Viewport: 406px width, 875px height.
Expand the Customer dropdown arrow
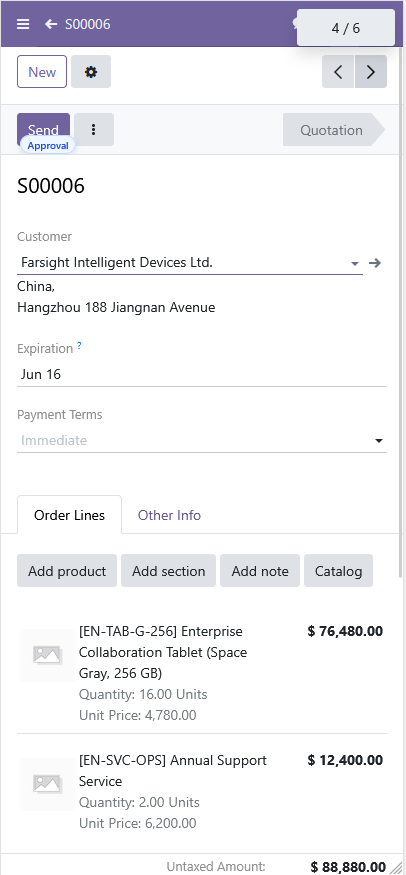(x=355, y=263)
